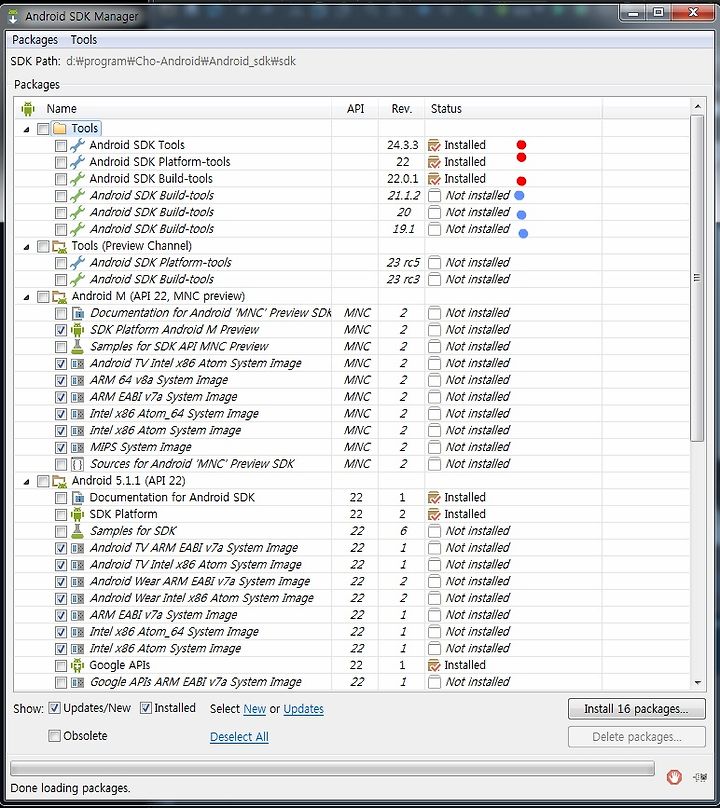The width and height of the screenshot is (720, 808).
Task: Click the Updates link
Action: tap(304, 709)
